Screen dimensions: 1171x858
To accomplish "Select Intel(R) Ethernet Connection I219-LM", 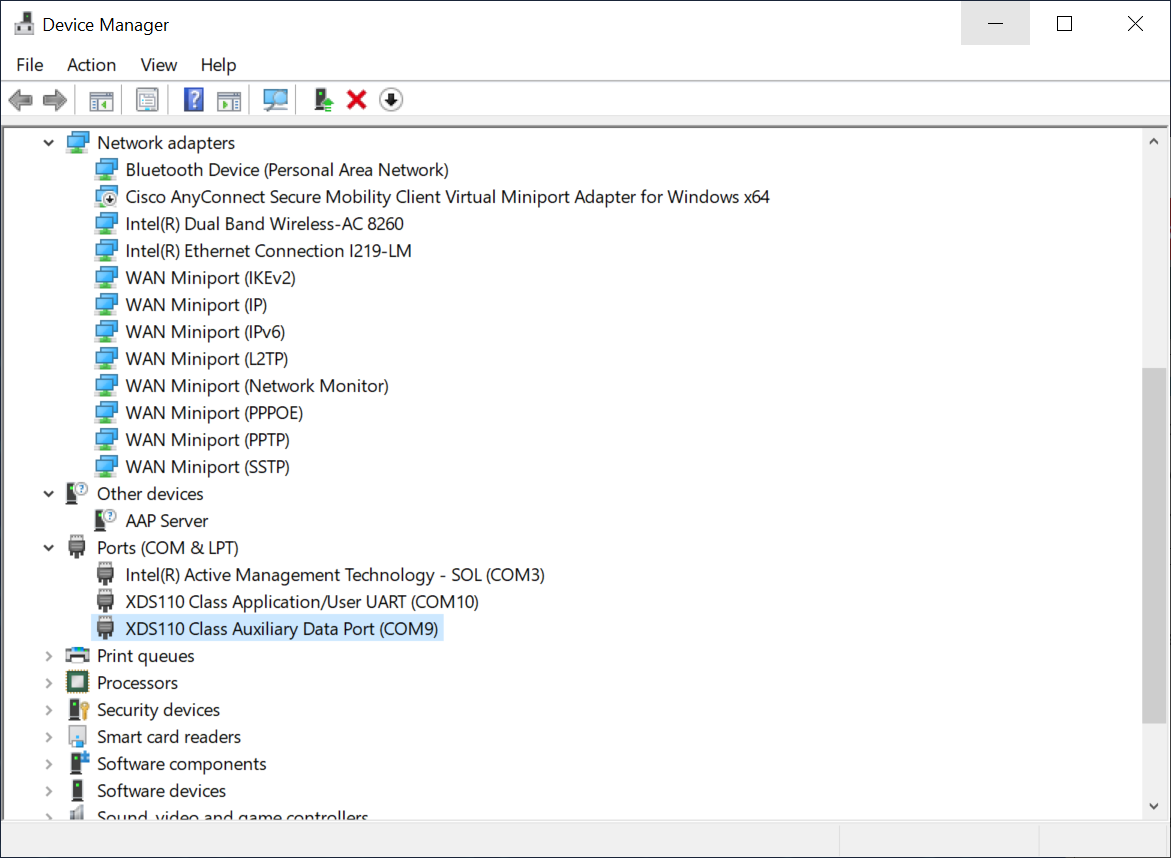I will pos(268,251).
